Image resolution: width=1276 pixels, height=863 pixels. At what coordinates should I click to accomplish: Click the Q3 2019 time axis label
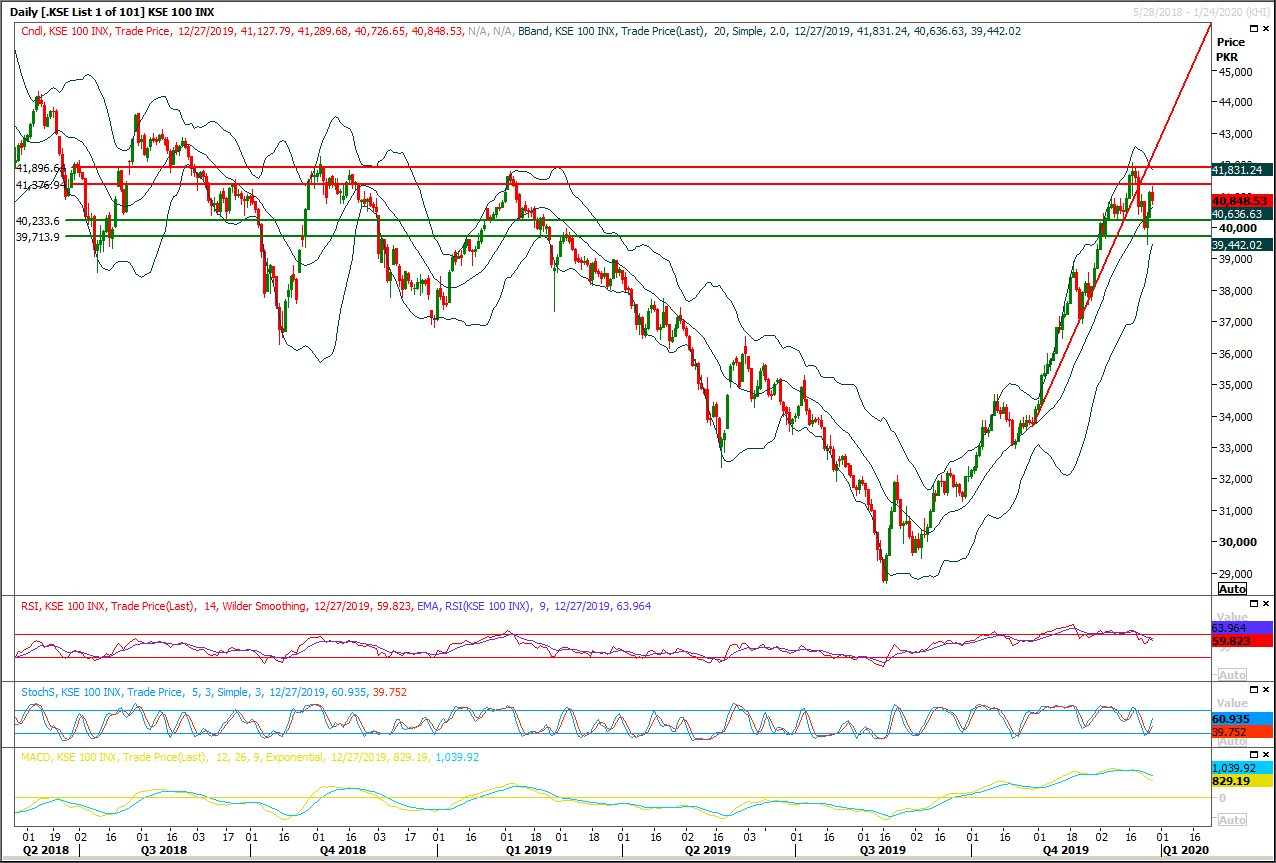pos(885,851)
